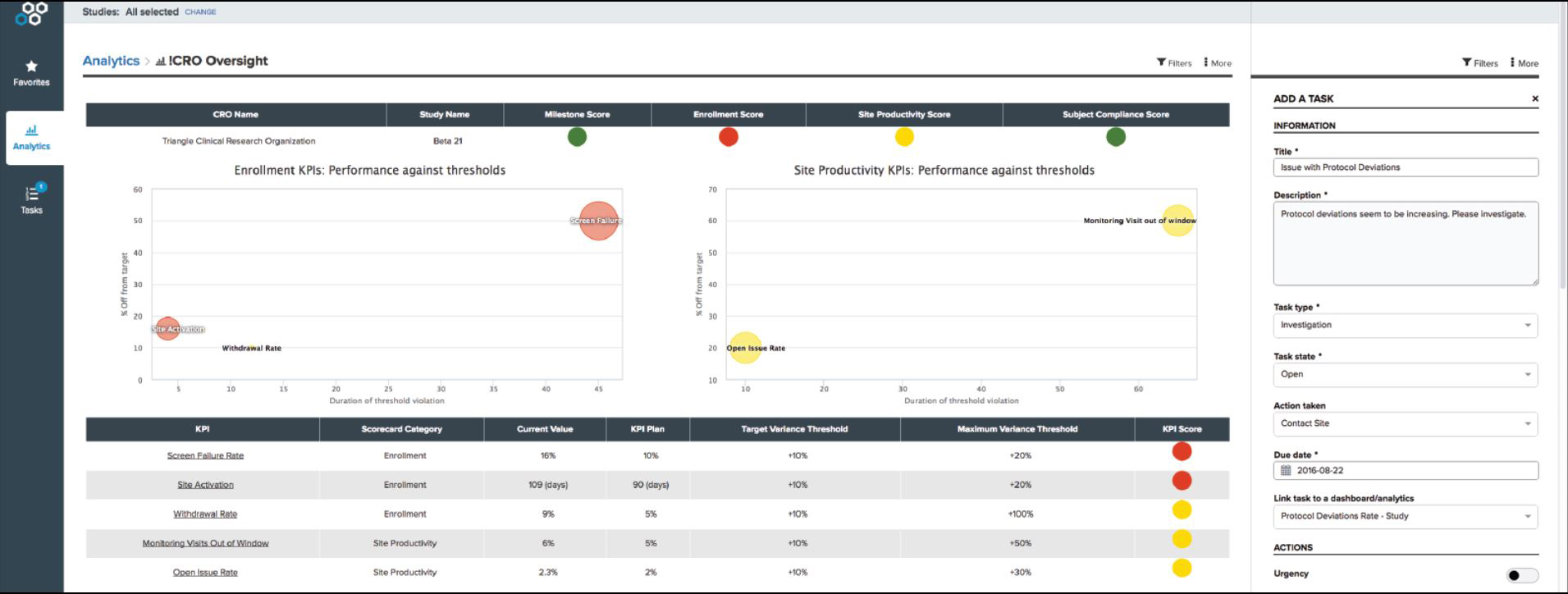Open the Screen Failure Rate KPI link
The height and width of the screenshot is (594, 1568).
click(x=205, y=455)
